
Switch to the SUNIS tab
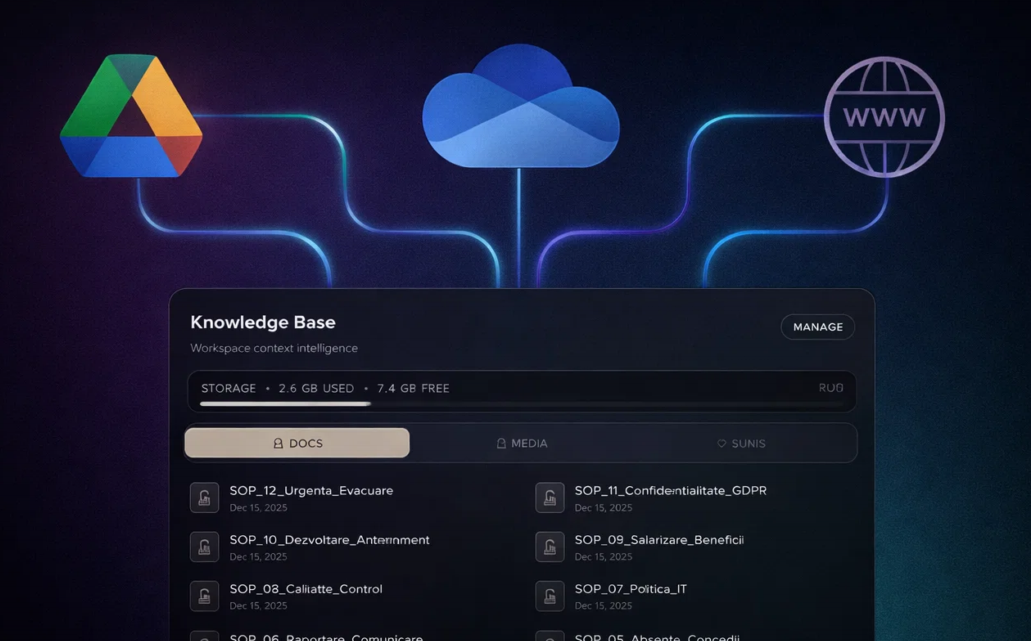point(741,443)
